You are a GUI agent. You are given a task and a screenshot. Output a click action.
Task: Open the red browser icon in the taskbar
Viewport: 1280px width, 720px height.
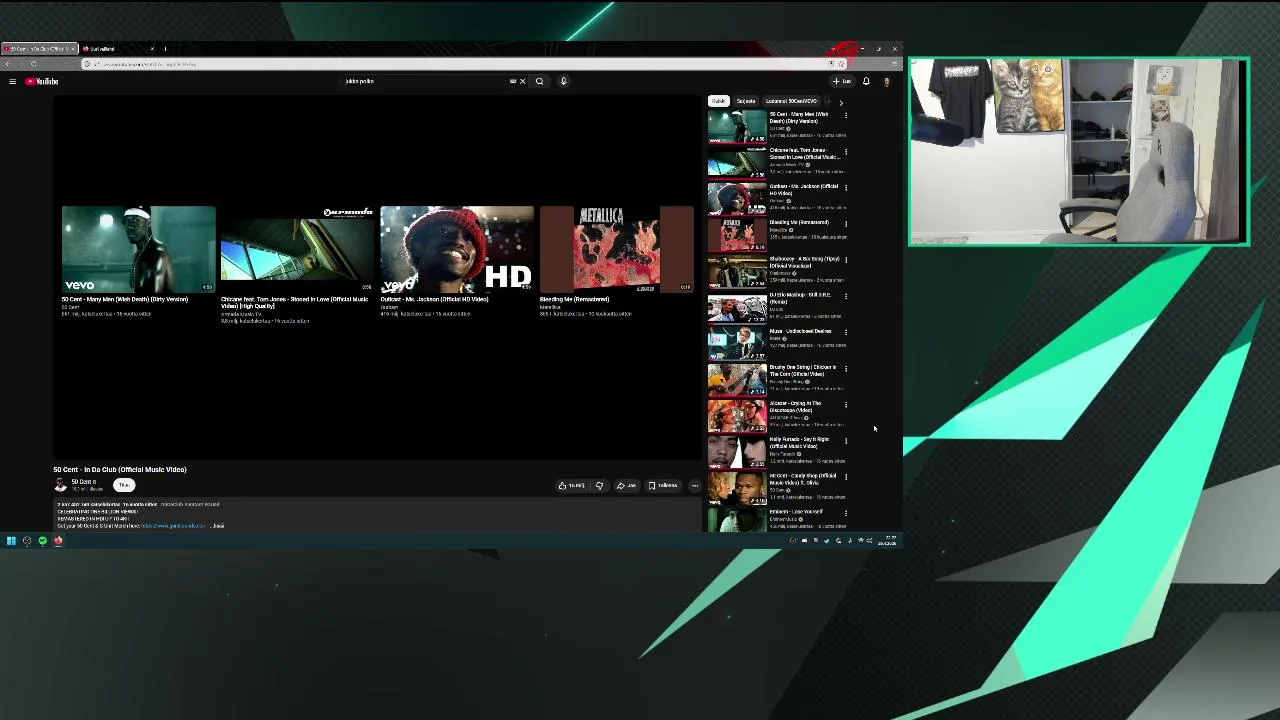[58, 541]
